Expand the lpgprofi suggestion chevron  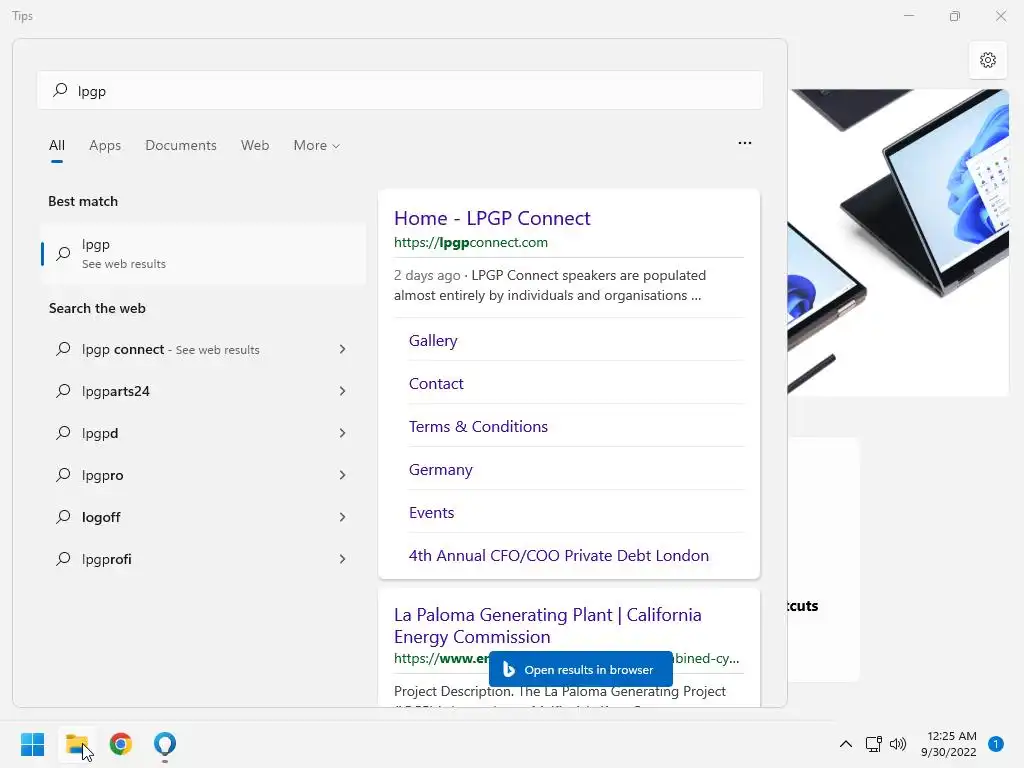click(342, 559)
